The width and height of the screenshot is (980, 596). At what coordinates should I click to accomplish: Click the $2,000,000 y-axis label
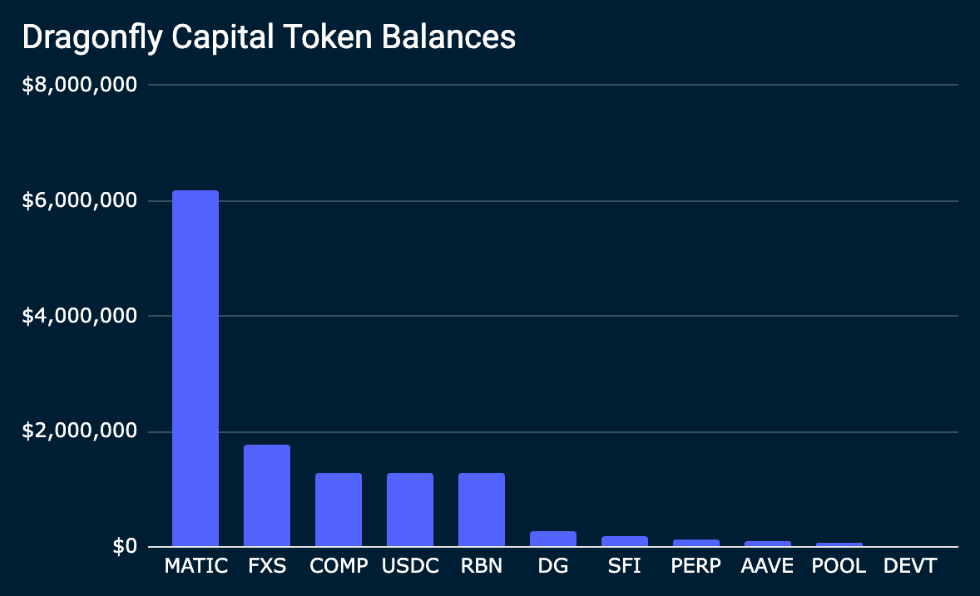click(79, 432)
